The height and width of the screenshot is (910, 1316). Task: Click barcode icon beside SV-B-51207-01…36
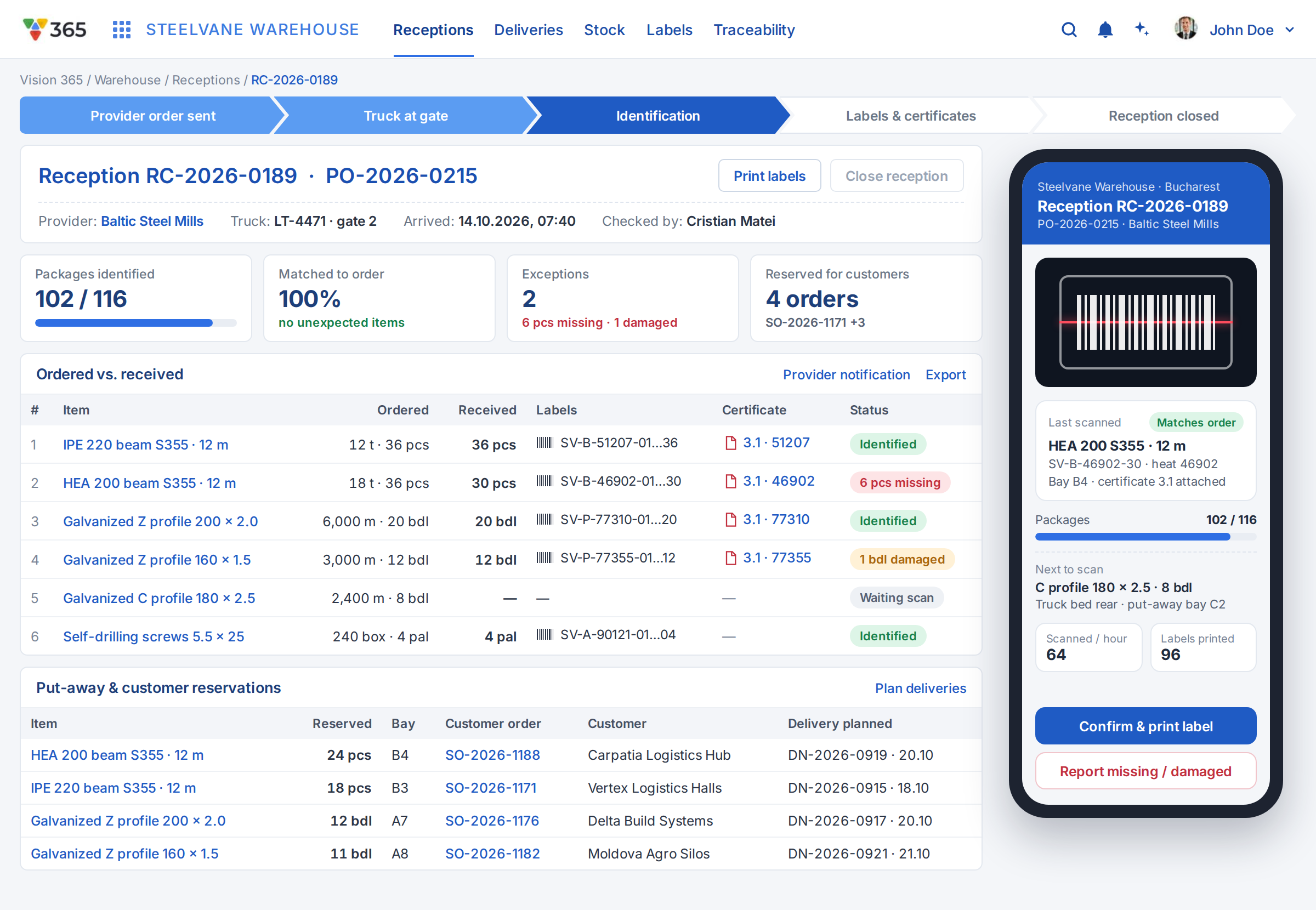click(x=544, y=442)
